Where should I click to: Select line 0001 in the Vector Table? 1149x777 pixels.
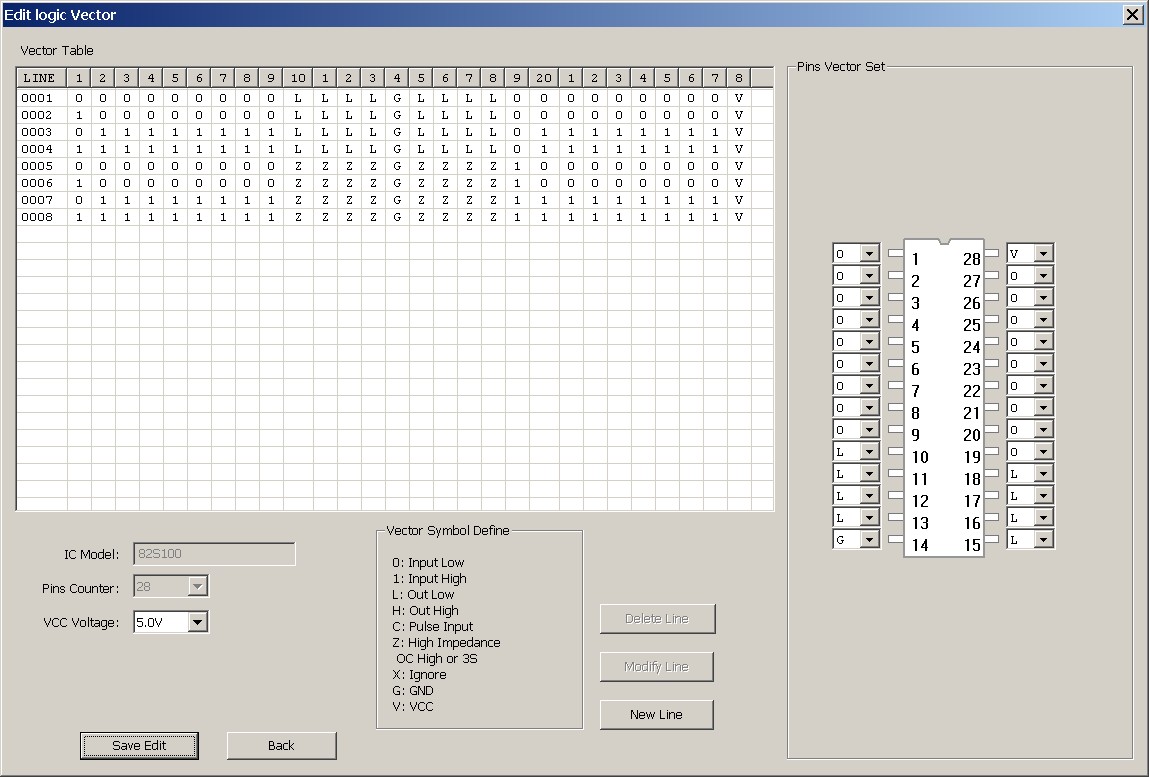(37, 98)
